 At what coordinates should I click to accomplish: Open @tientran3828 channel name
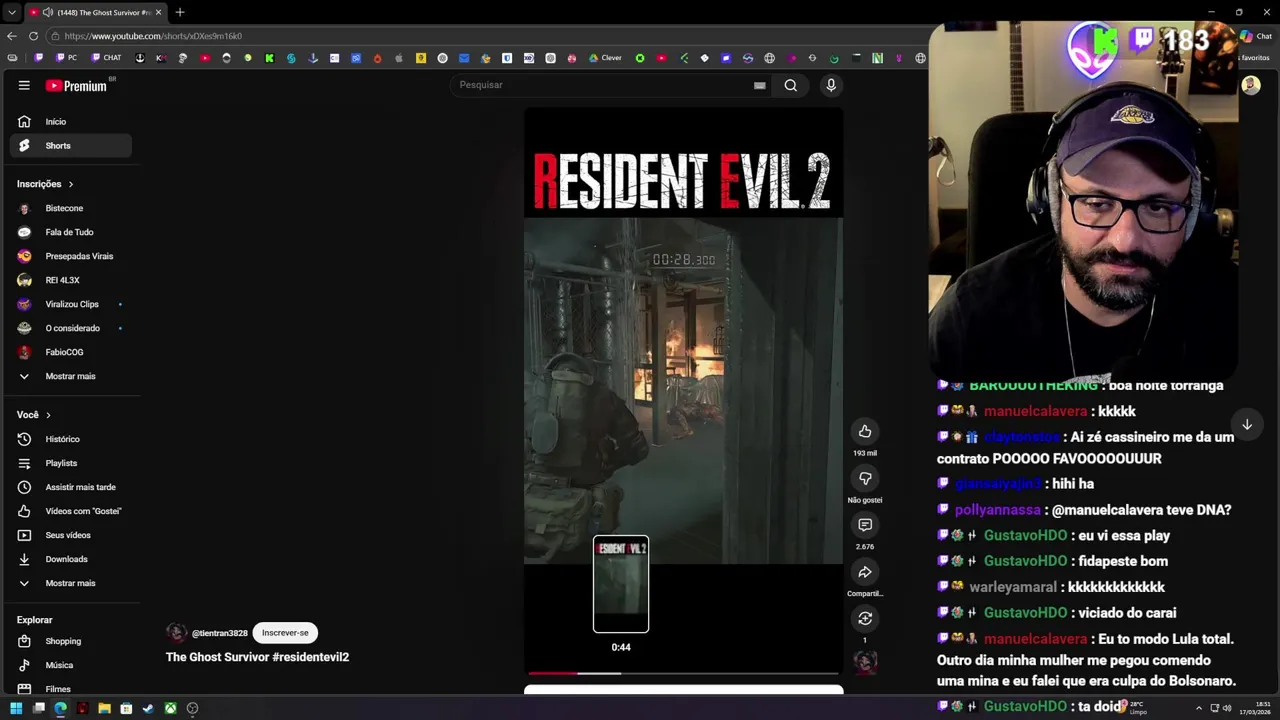pos(220,633)
